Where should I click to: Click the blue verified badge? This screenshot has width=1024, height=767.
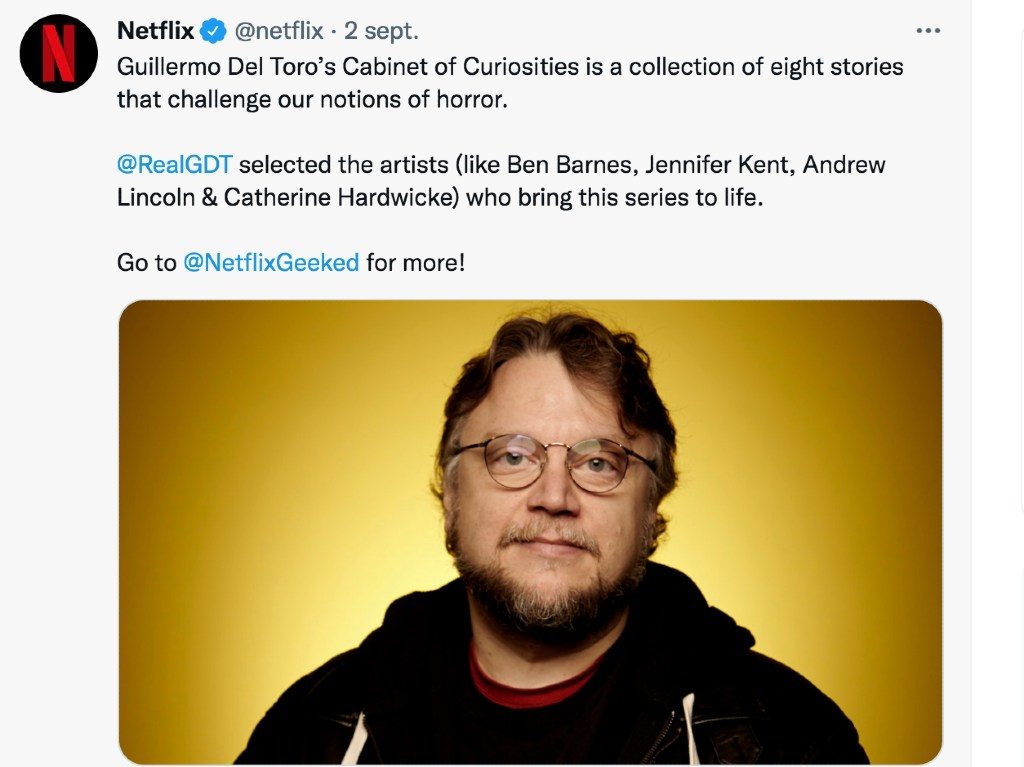click(213, 31)
